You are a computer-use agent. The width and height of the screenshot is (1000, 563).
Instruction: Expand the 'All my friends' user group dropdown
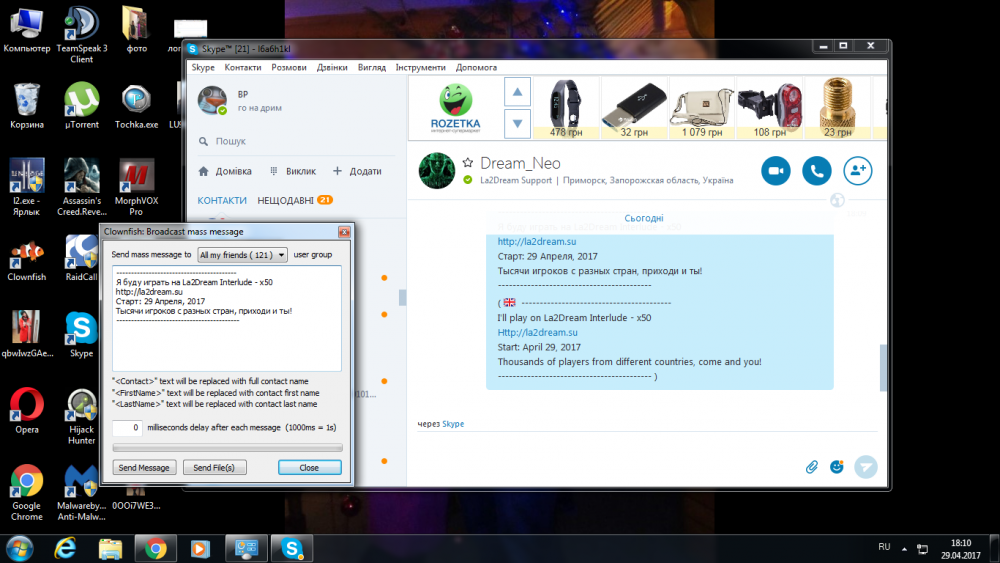pos(242,255)
